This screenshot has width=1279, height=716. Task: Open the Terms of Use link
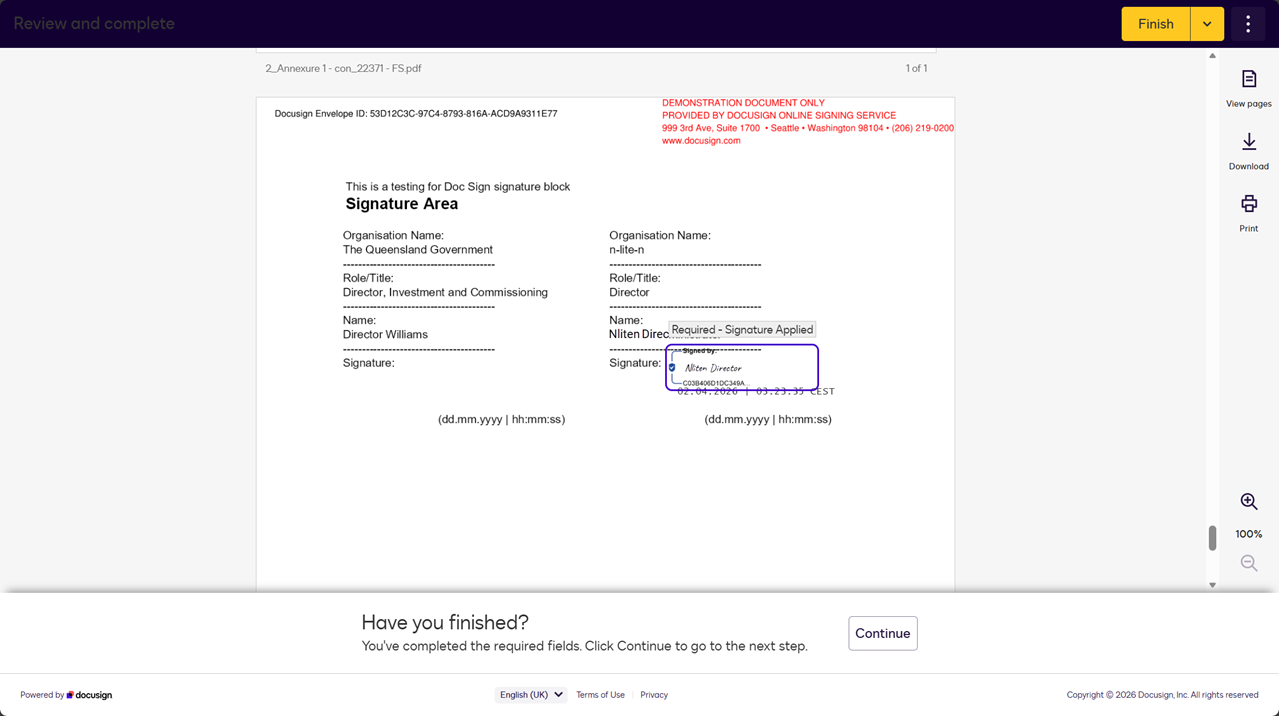click(x=600, y=695)
